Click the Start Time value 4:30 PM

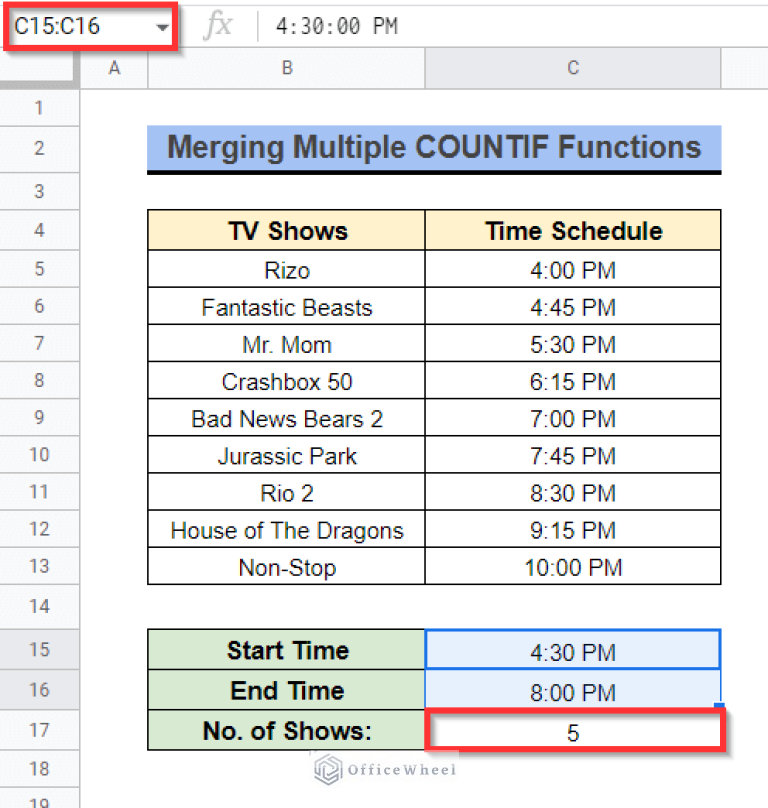tap(572, 651)
